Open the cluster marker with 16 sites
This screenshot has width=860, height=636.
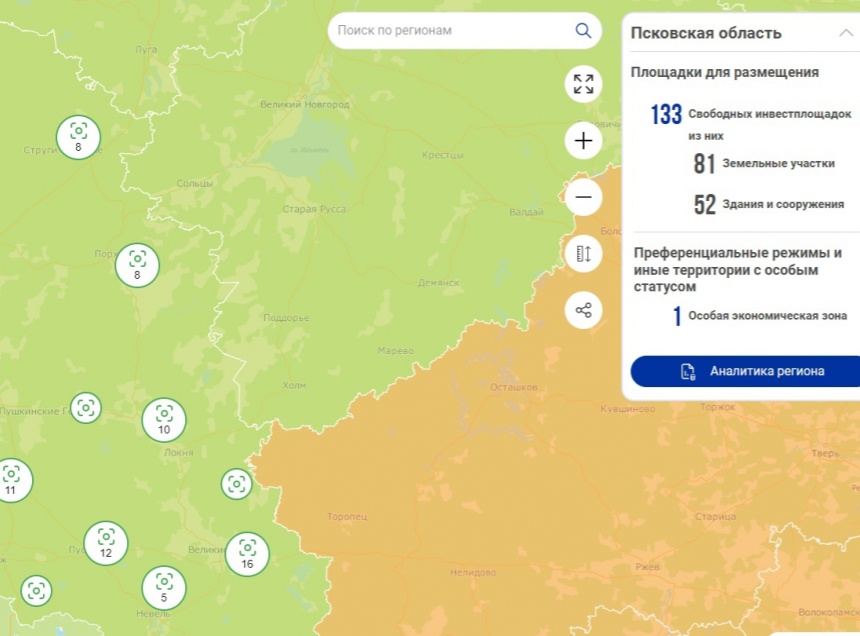coord(247,553)
